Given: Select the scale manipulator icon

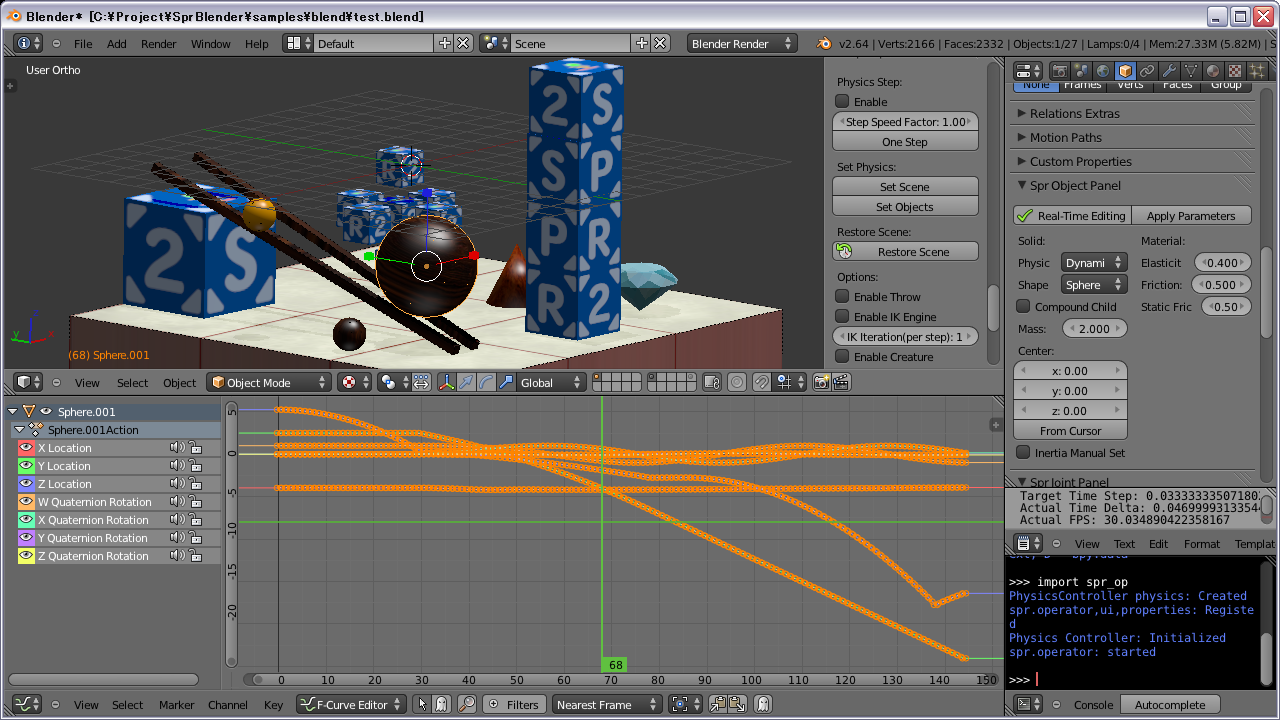Looking at the screenshot, I should tap(506, 382).
